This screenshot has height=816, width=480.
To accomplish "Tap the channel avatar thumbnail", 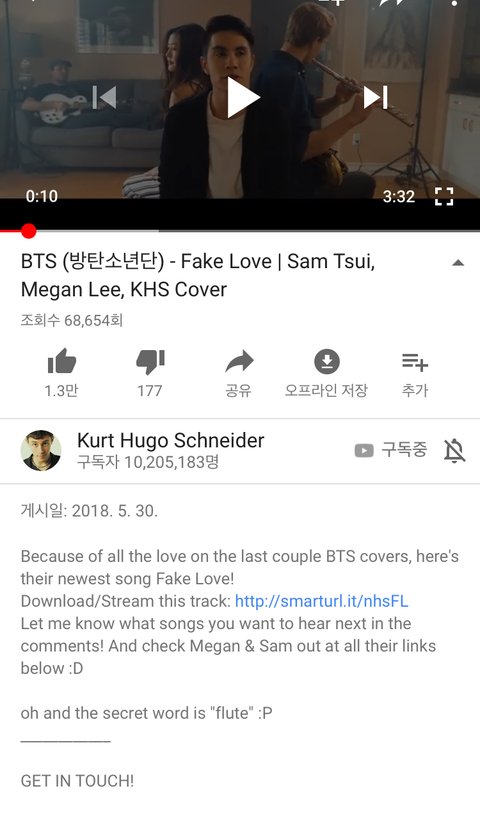I will click(41, 450).
